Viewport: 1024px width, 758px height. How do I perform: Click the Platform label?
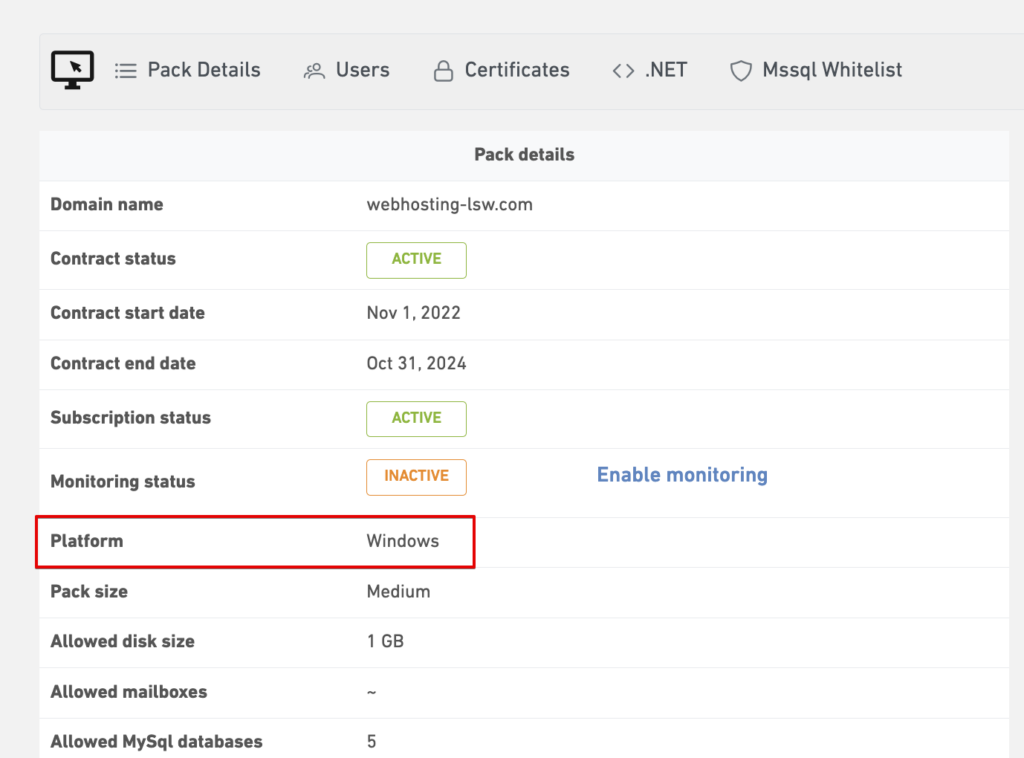coord(87,541)
